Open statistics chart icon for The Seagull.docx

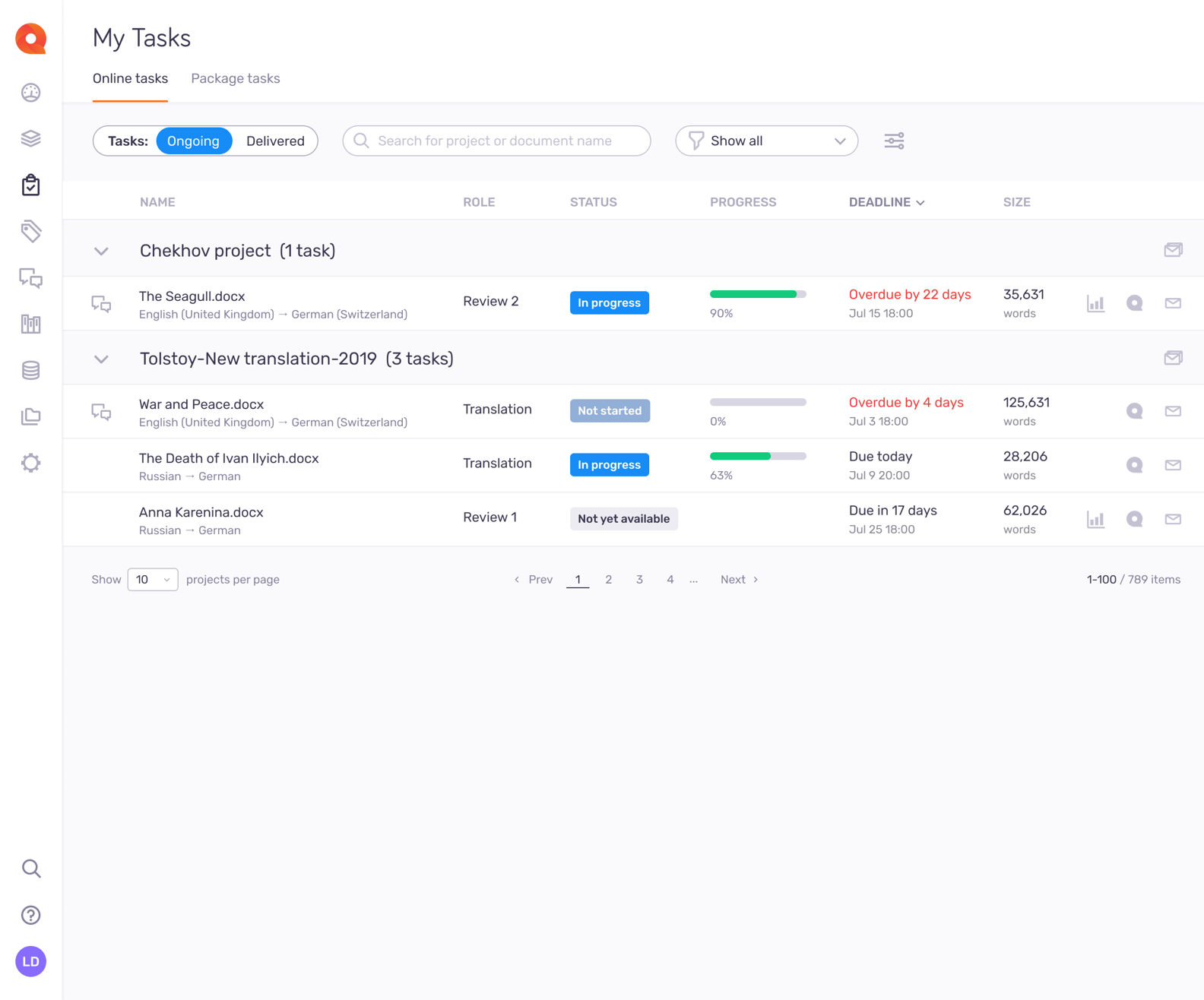tap(1095, 303)
